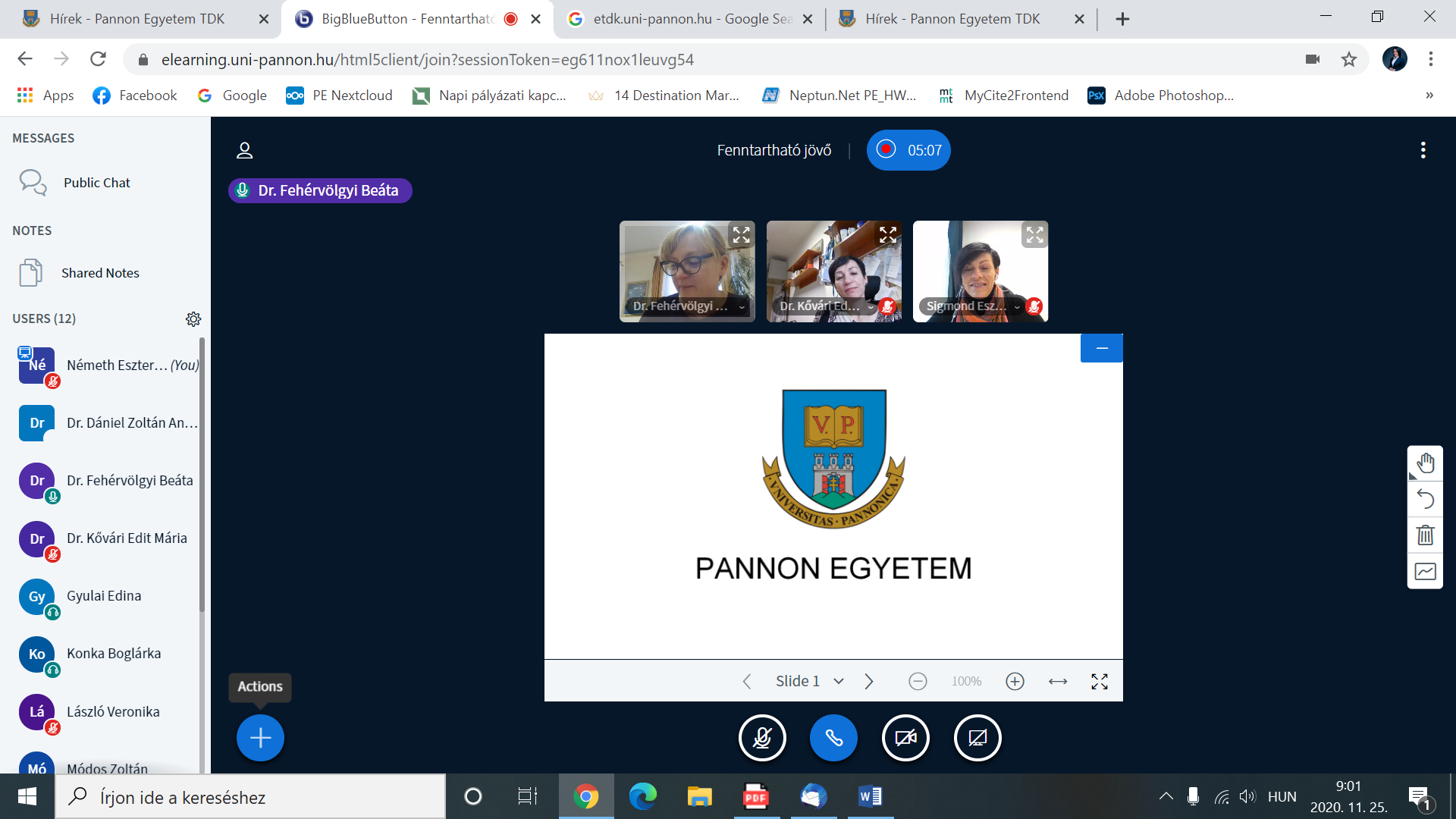Toggle user list with person icon

point(244,150)
